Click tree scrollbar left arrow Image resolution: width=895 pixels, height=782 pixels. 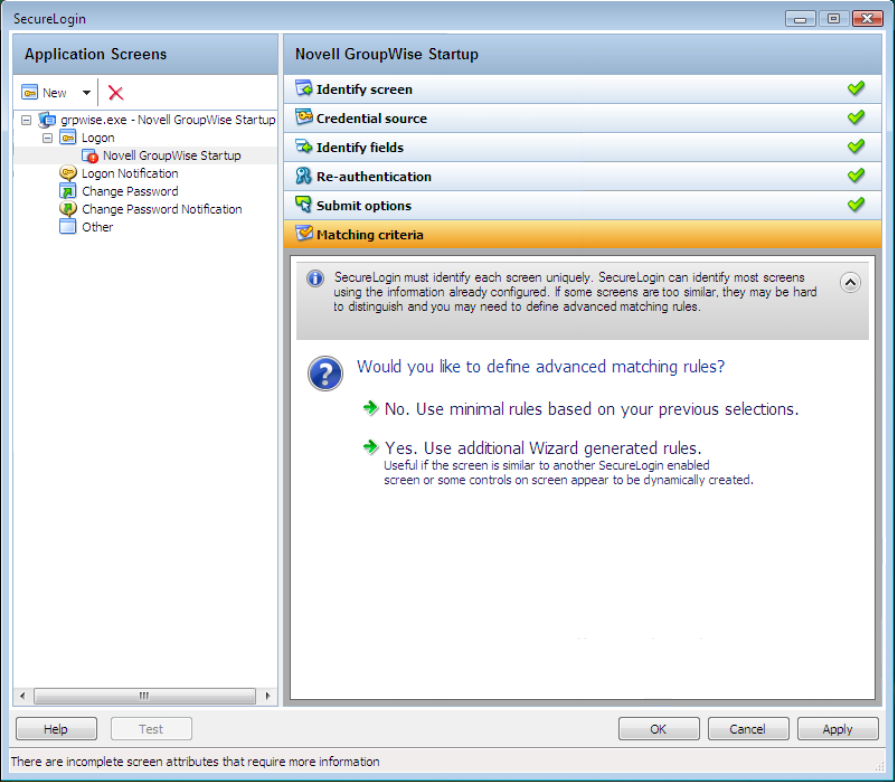[x=22, y=696]
